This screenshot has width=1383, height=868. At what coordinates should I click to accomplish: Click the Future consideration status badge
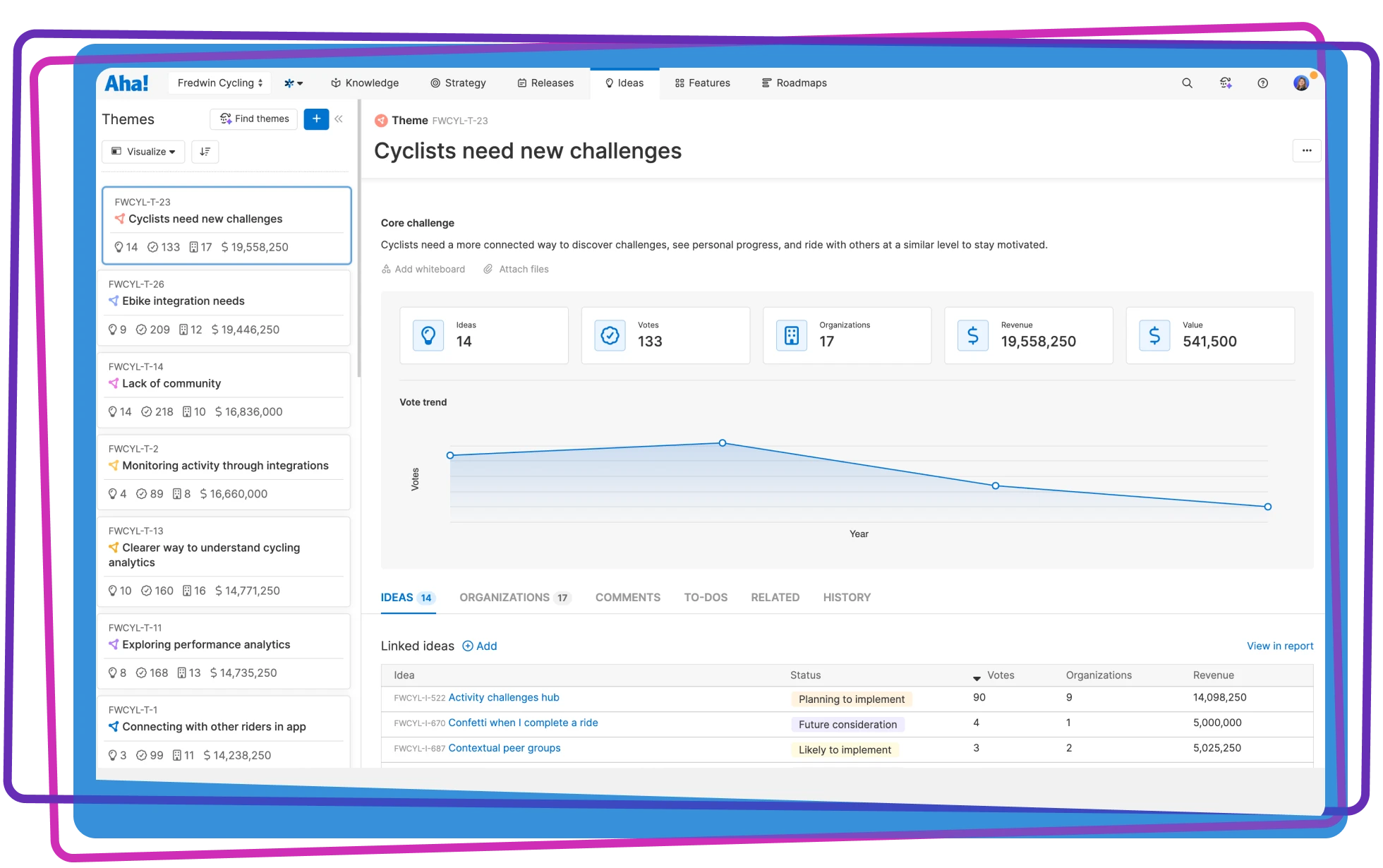click(x=847, y=725)
